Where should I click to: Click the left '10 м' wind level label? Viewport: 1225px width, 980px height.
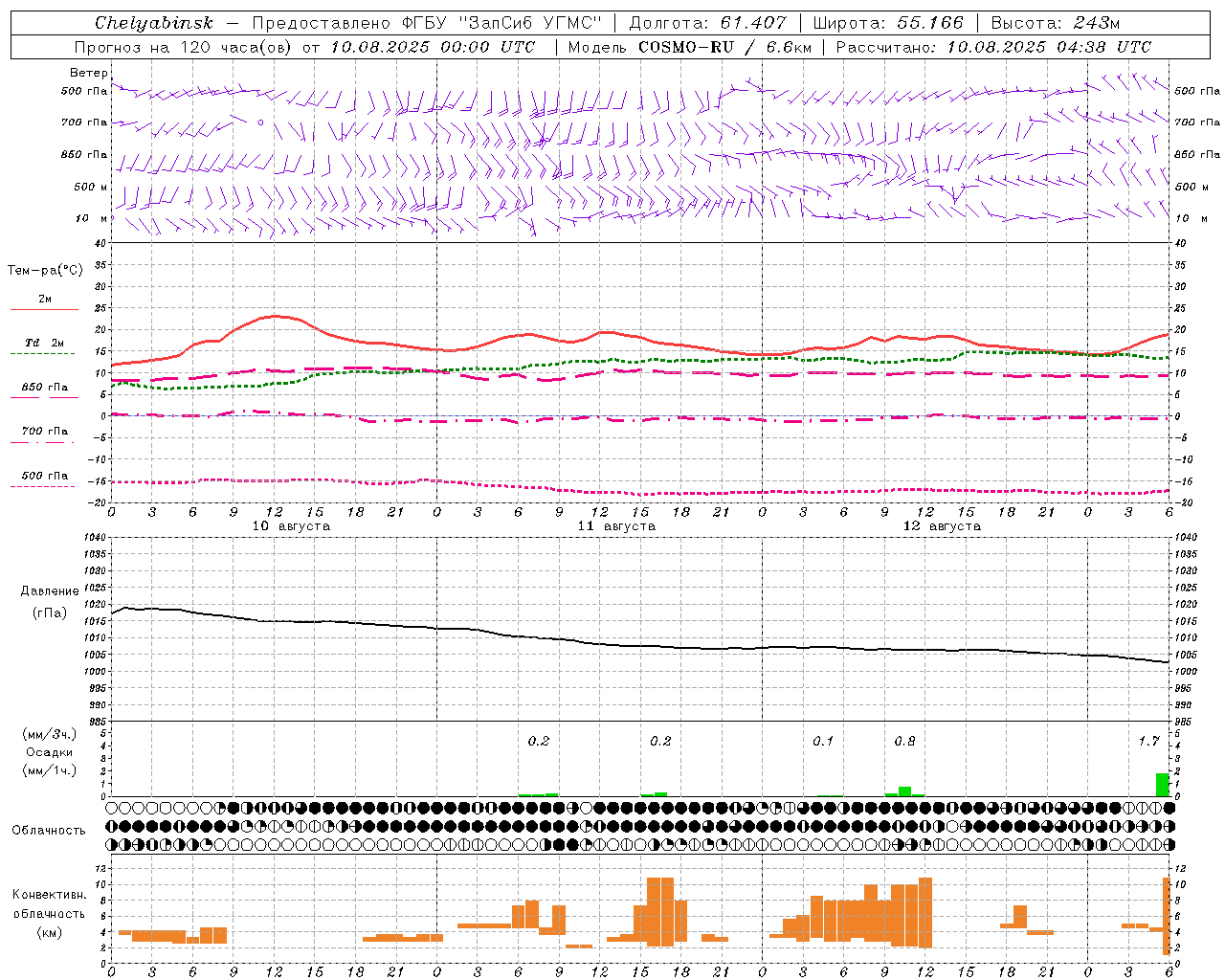point(91,218)
